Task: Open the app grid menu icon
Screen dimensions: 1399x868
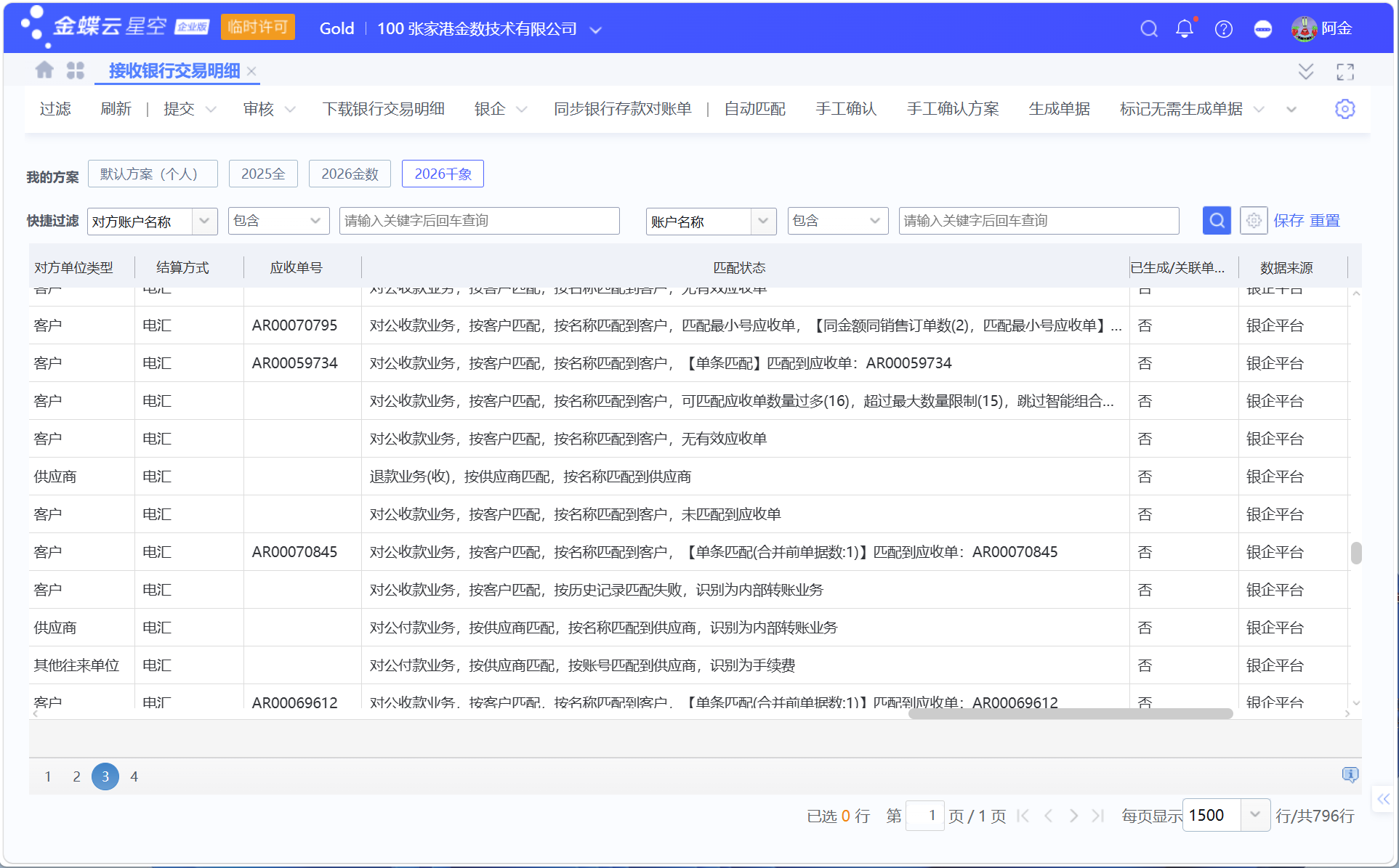Action: (x=76, y=70)
